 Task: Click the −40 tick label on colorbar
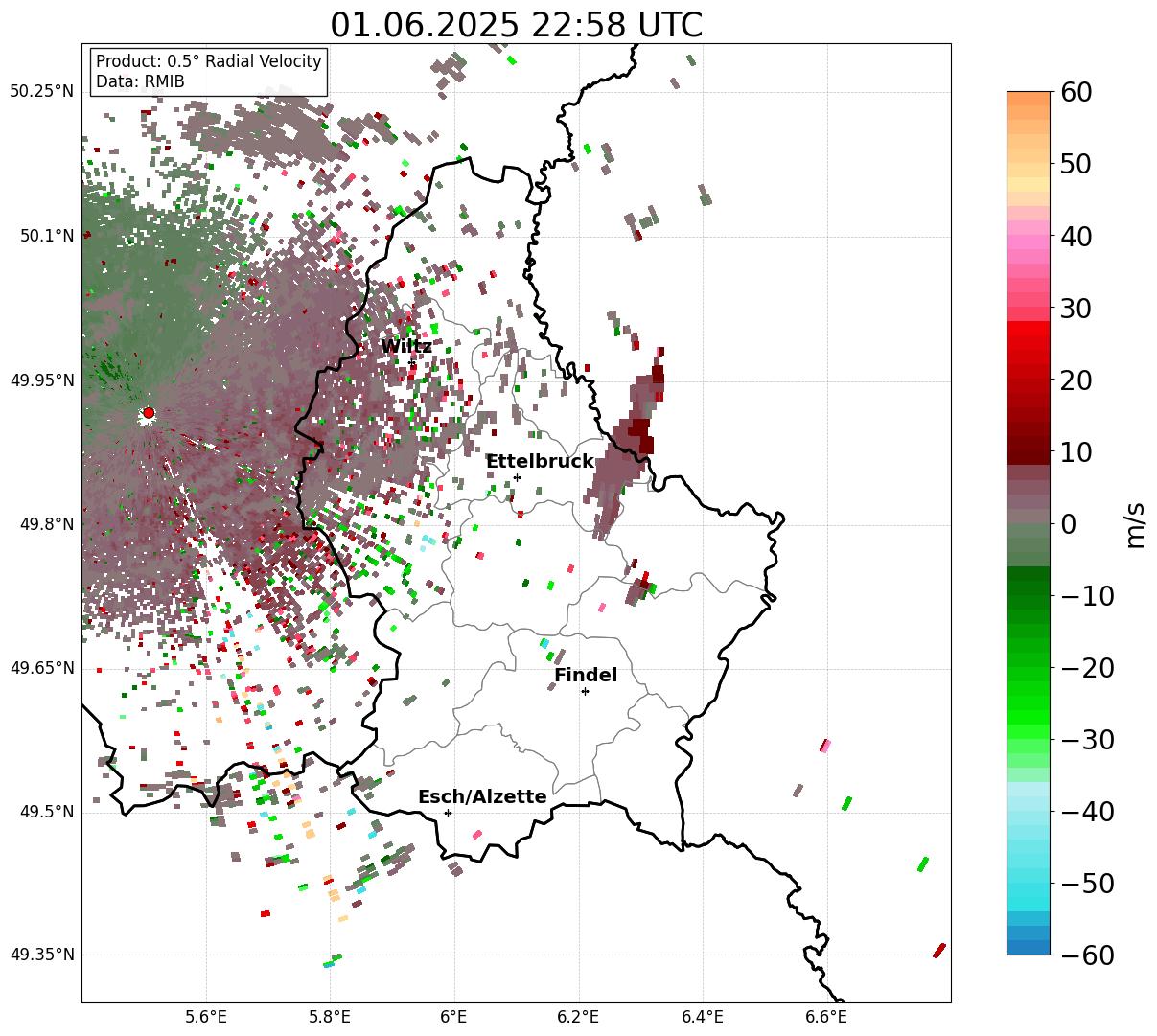(1087, 812)
